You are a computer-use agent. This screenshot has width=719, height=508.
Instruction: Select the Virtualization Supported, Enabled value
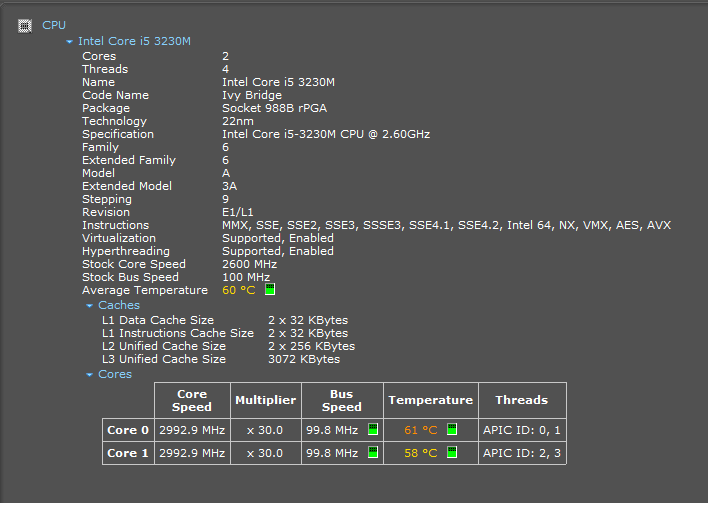pos(278,238)
